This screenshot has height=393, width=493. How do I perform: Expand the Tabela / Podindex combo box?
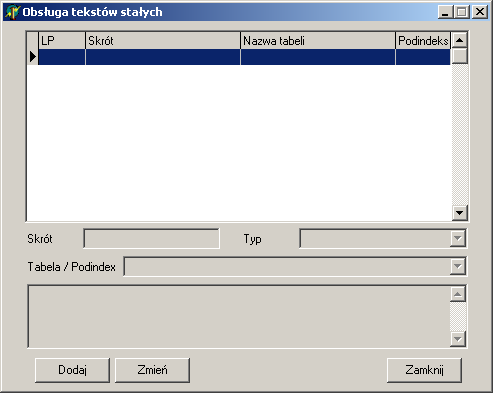tap(458, 266)
